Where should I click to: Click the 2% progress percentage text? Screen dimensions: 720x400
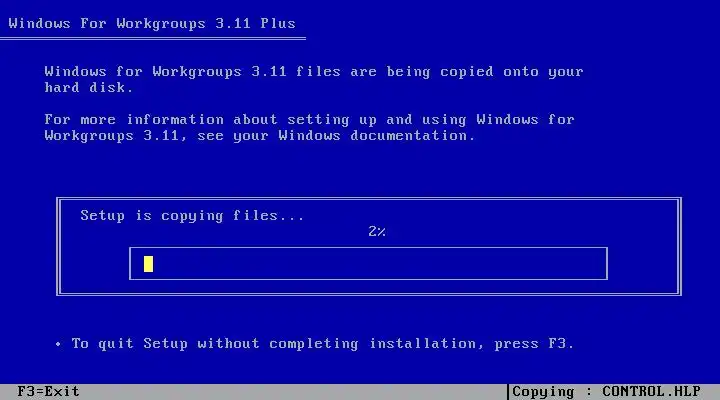click(377, 231)
